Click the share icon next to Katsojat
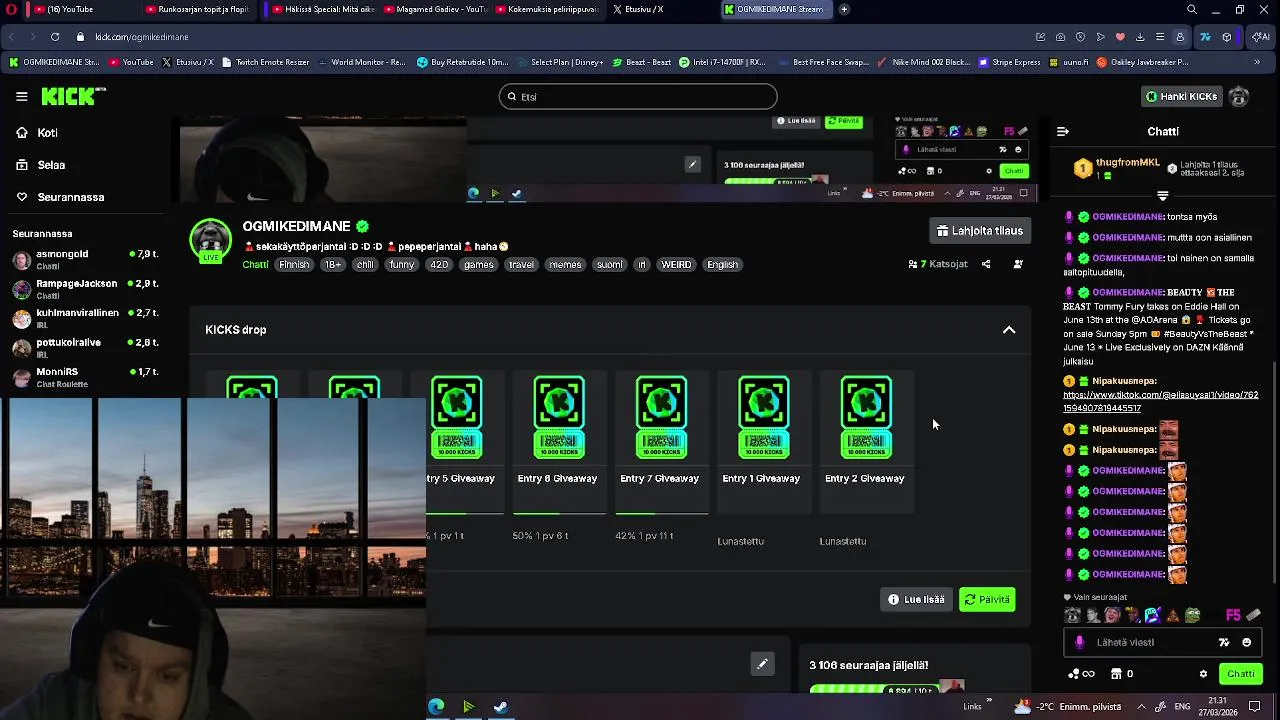Screen dimensions: 1280x720 tap(986, 264)
